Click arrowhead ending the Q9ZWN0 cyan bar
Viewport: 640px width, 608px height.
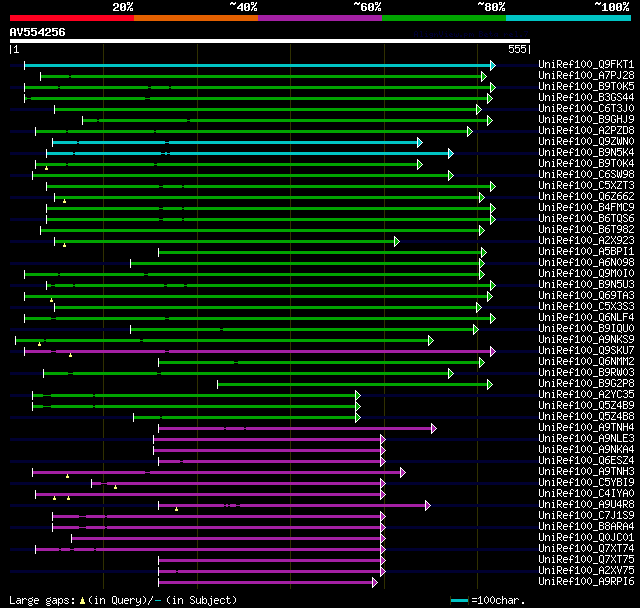[x=420, y=142]
